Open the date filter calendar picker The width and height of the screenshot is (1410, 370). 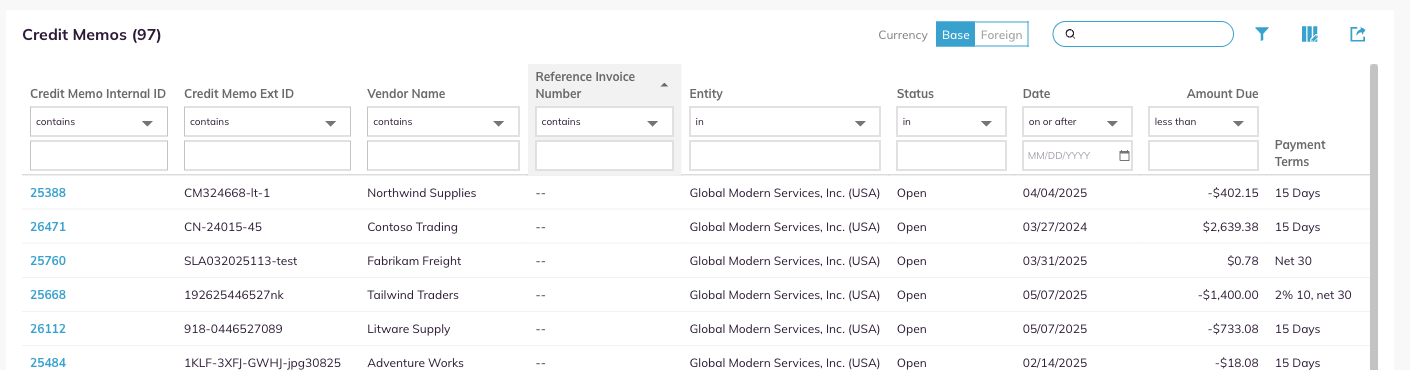[1124, 156]
